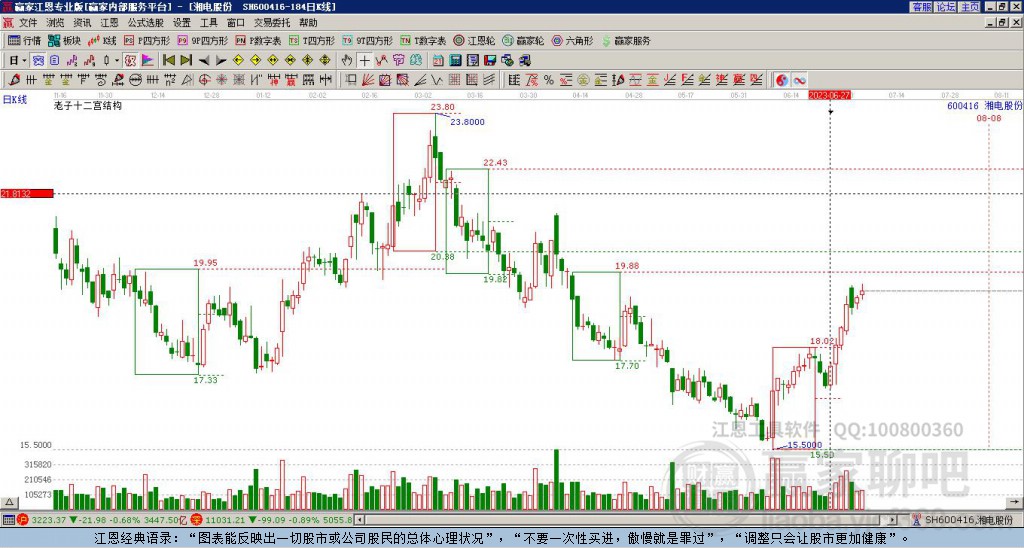Toggle the yin-yang icon
1024x548 pixels.
coord(782,80)
